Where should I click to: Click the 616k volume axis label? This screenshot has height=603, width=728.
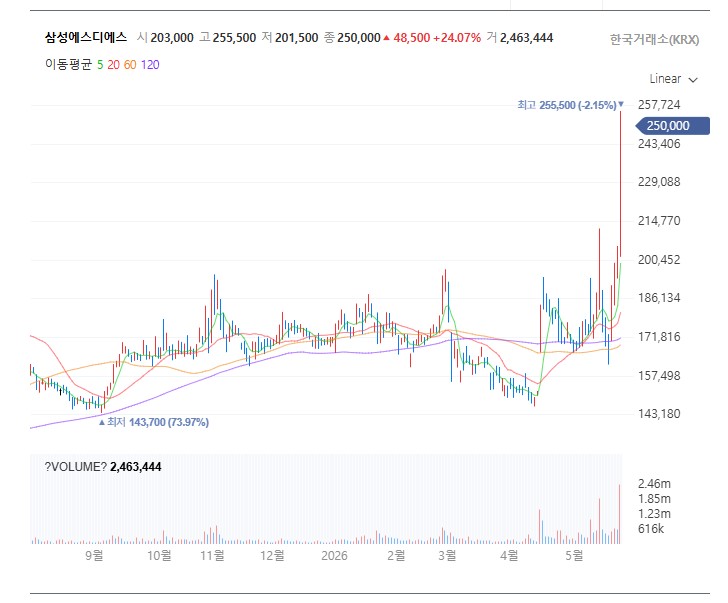(x=651, y=529)
